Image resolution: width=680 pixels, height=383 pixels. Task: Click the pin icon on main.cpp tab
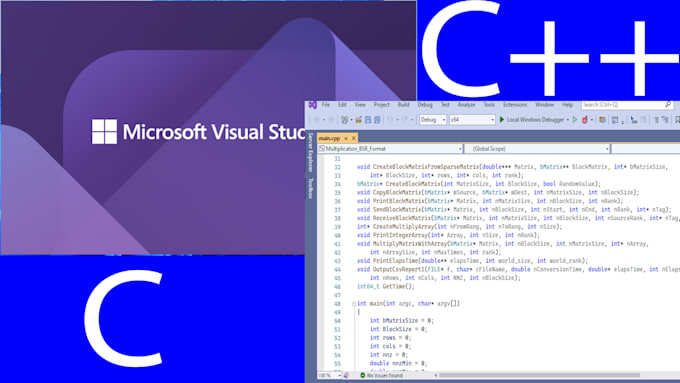click(346, 138)
